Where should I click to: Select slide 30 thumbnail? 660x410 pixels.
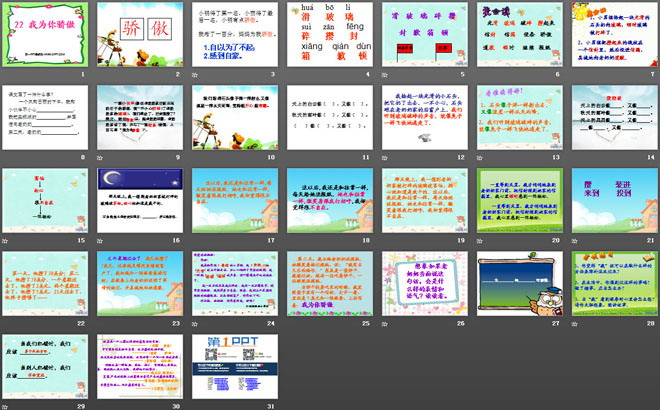[x=140, y=367]
